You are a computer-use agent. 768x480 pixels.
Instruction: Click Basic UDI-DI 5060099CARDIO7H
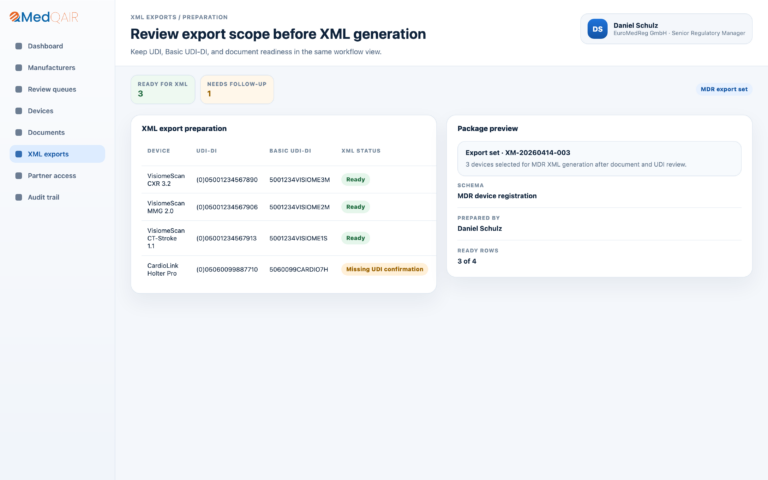298,269
